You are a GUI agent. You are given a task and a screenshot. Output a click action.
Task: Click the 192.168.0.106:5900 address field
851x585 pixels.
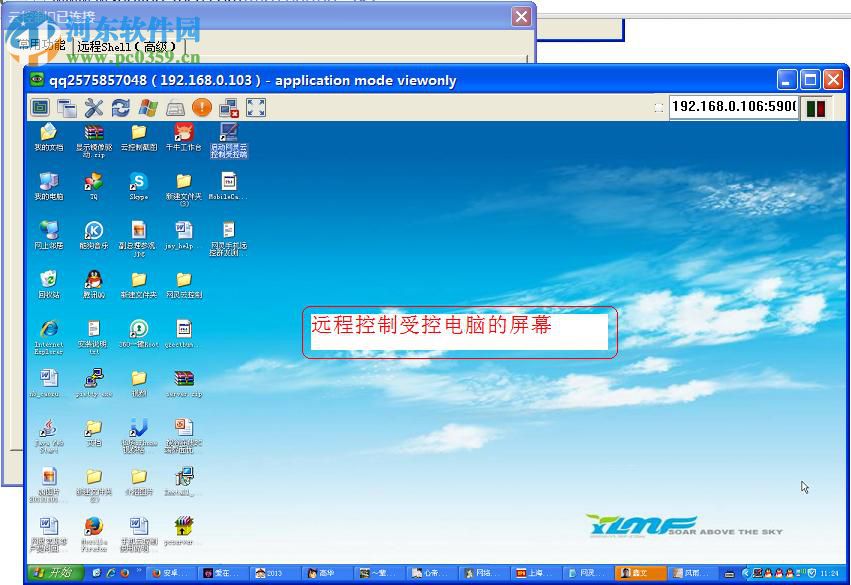click(733, 107)
